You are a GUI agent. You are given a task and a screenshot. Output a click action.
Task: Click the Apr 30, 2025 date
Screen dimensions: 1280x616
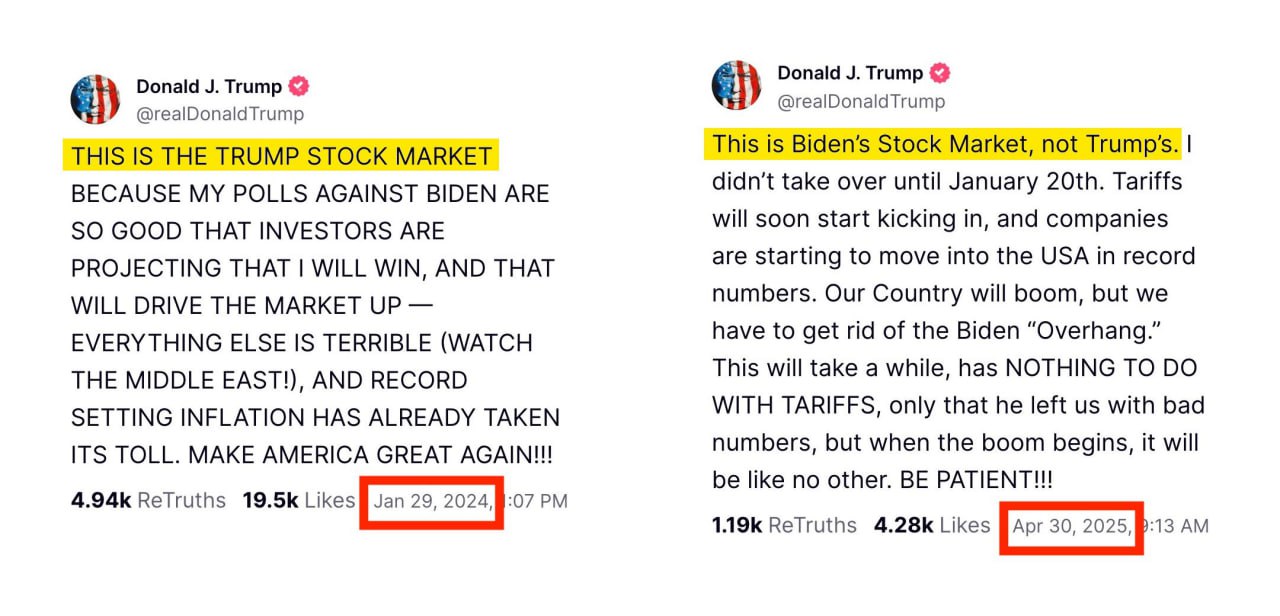[x=1072, y=526]
